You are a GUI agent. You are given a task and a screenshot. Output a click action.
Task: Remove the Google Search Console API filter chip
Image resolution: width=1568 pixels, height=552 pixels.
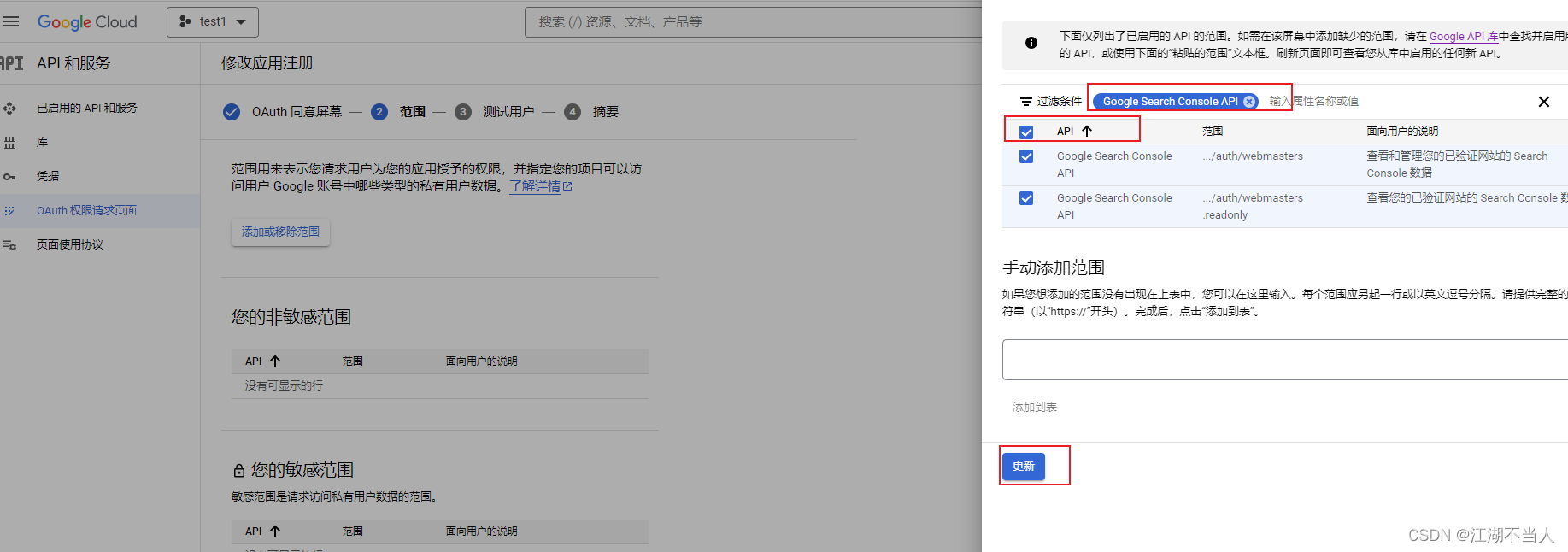coord(1249,102)
